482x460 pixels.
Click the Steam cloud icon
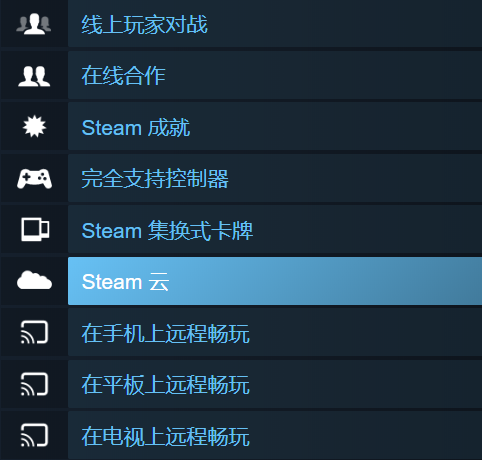(34, 280)
